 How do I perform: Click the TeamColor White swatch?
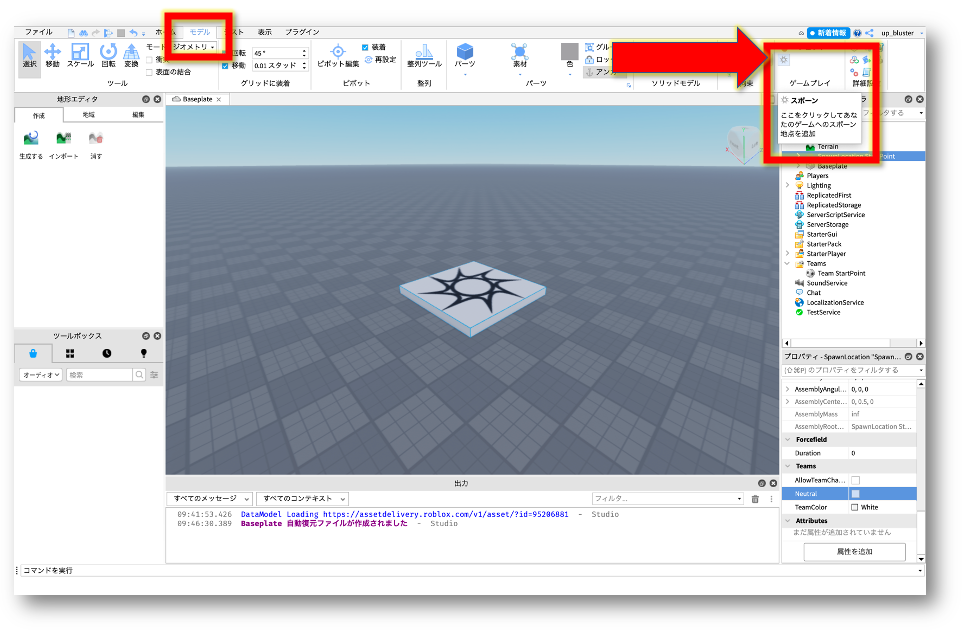[x=855, y=507]
